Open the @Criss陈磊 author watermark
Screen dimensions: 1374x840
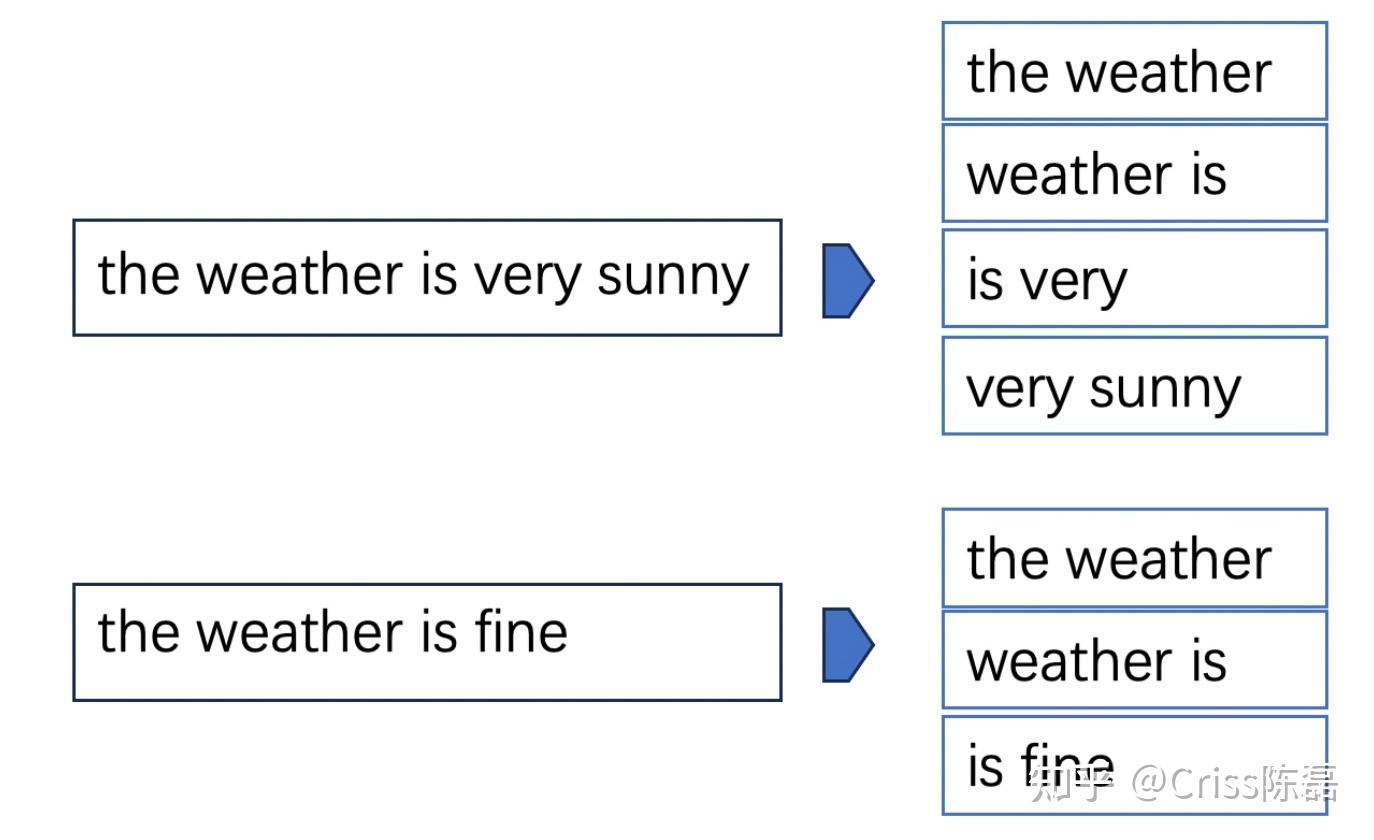click(x=1235, y=783)
